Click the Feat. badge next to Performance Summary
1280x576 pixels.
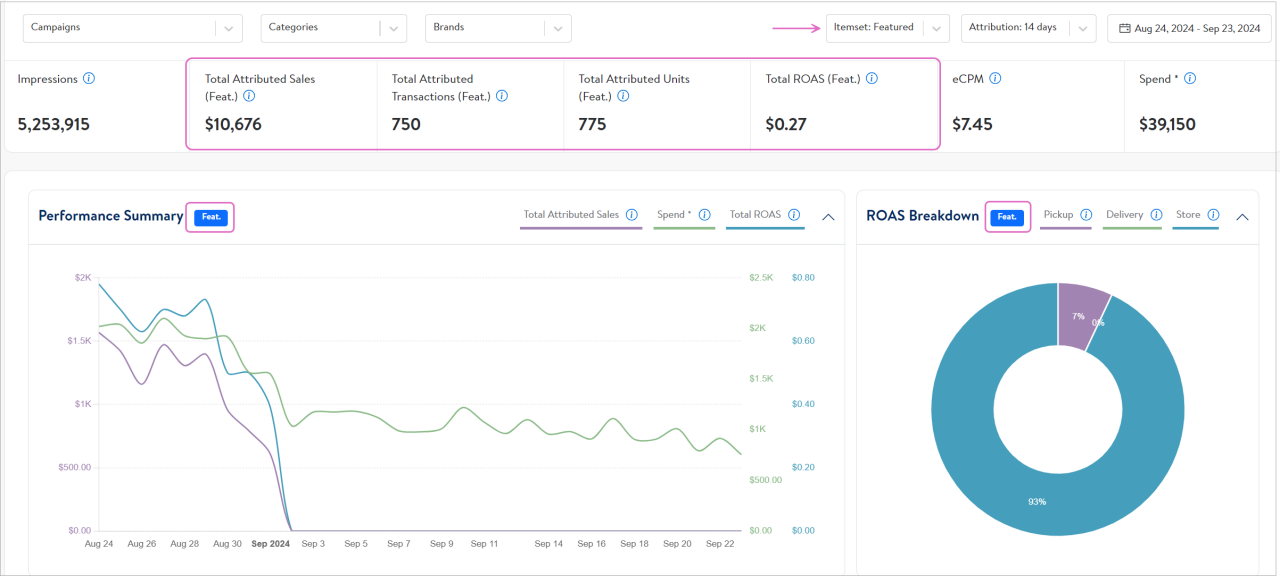[209, 216]
